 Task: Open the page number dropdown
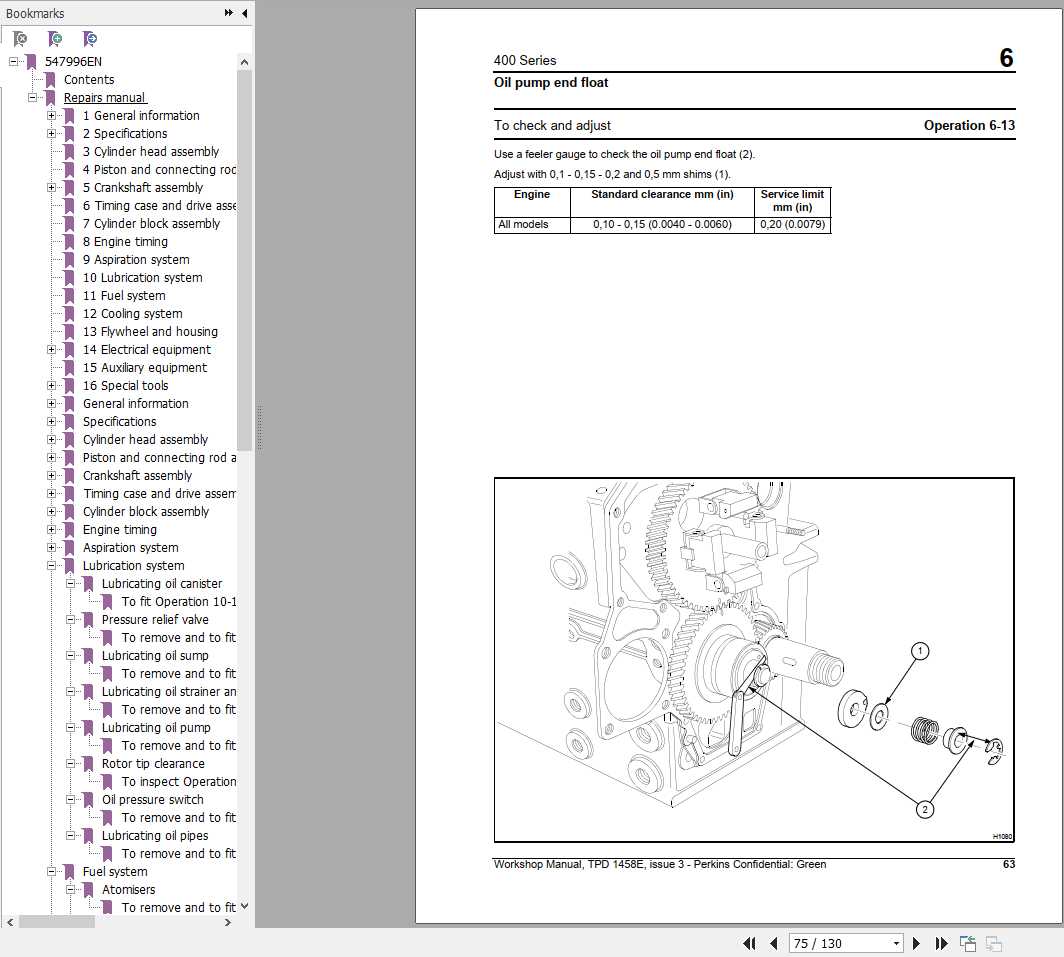tap(897, 943)
